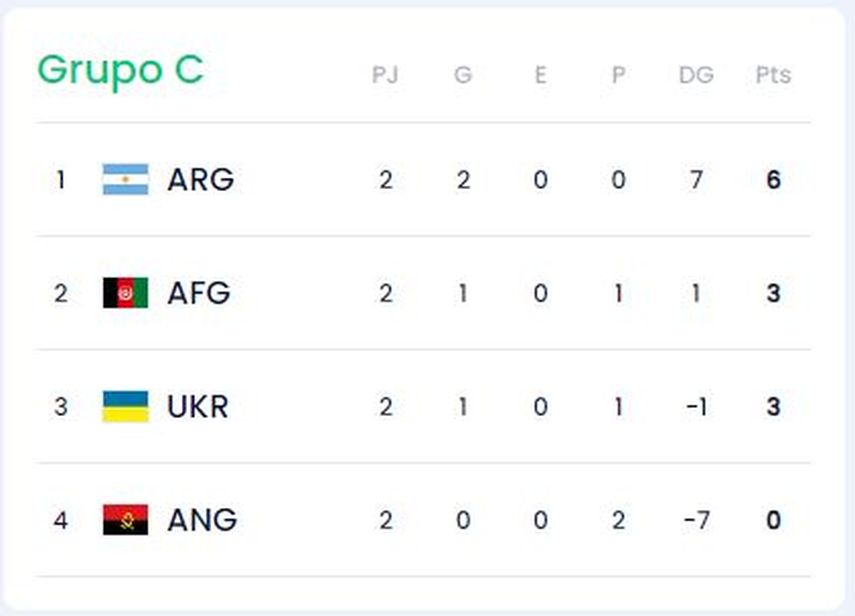Click the P losses column header
The image size is (855, 616).
tap(618, 75)
